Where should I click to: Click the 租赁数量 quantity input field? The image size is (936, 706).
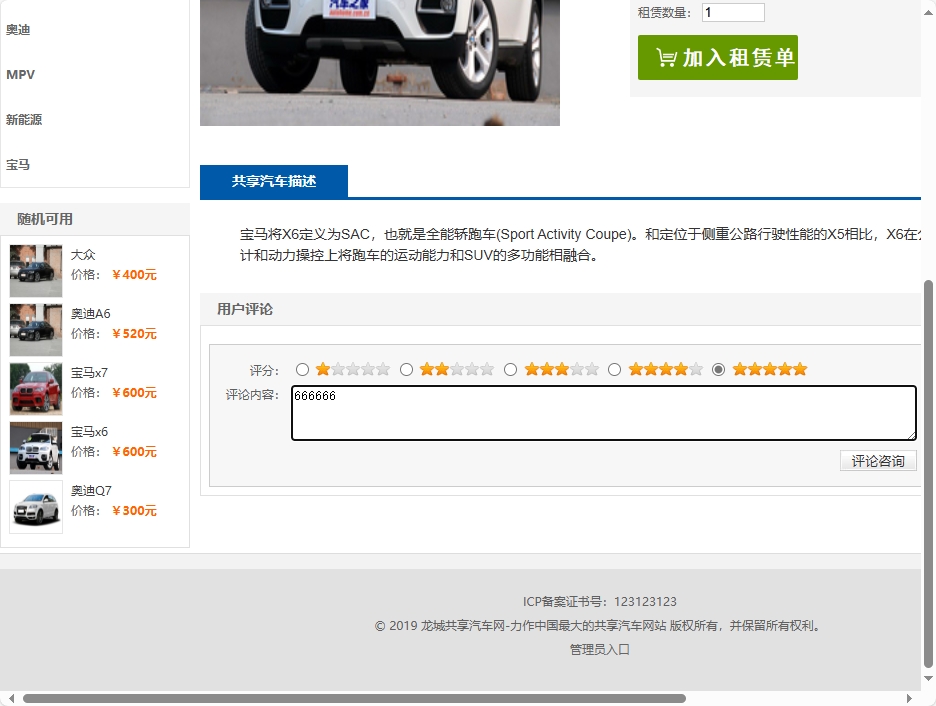(x=732, y=11)
